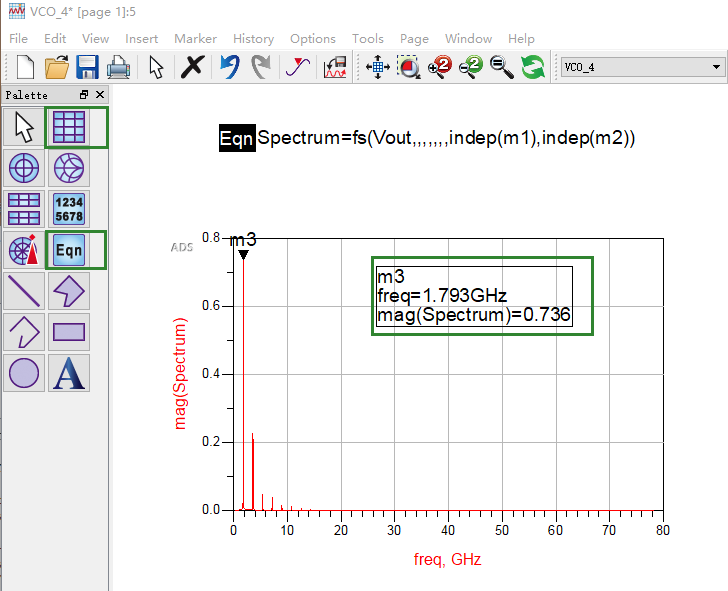Click the magnifier zoom icon
This screenshot has height=591, width=728.
click(502, 67)
